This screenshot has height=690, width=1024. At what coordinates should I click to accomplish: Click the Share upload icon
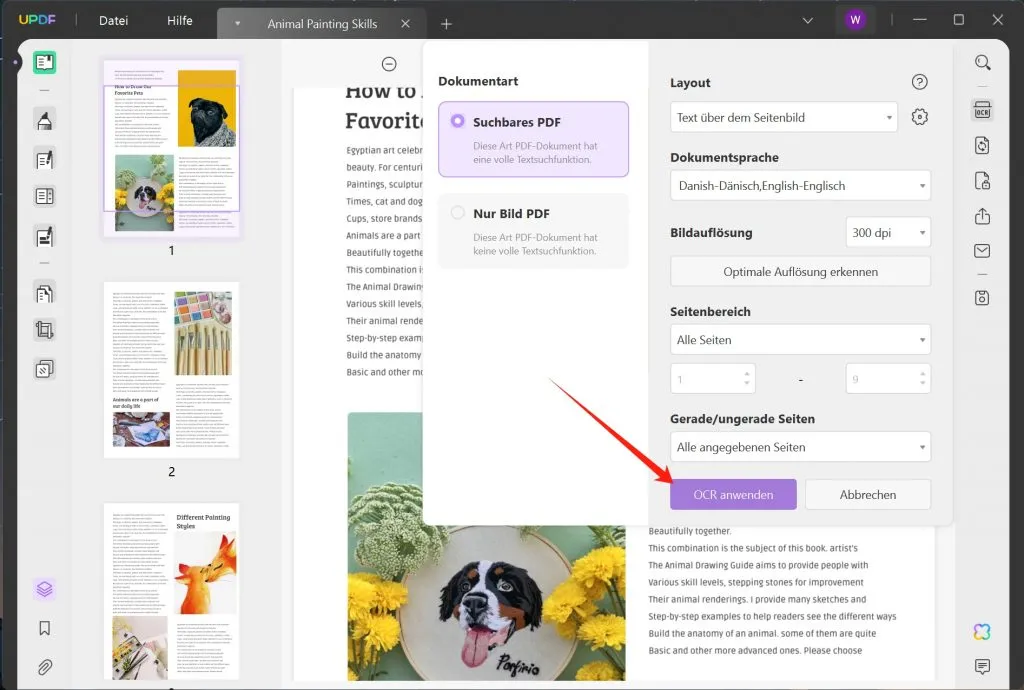[982, 216]
